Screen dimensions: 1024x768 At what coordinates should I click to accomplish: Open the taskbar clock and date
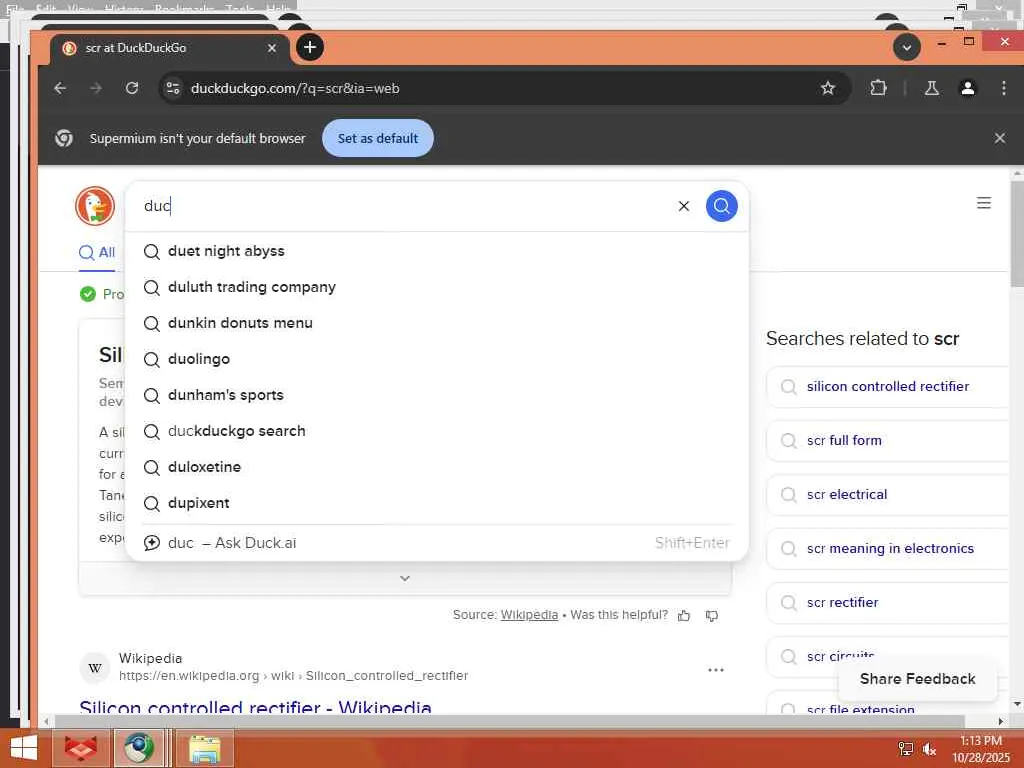point(980,749)
